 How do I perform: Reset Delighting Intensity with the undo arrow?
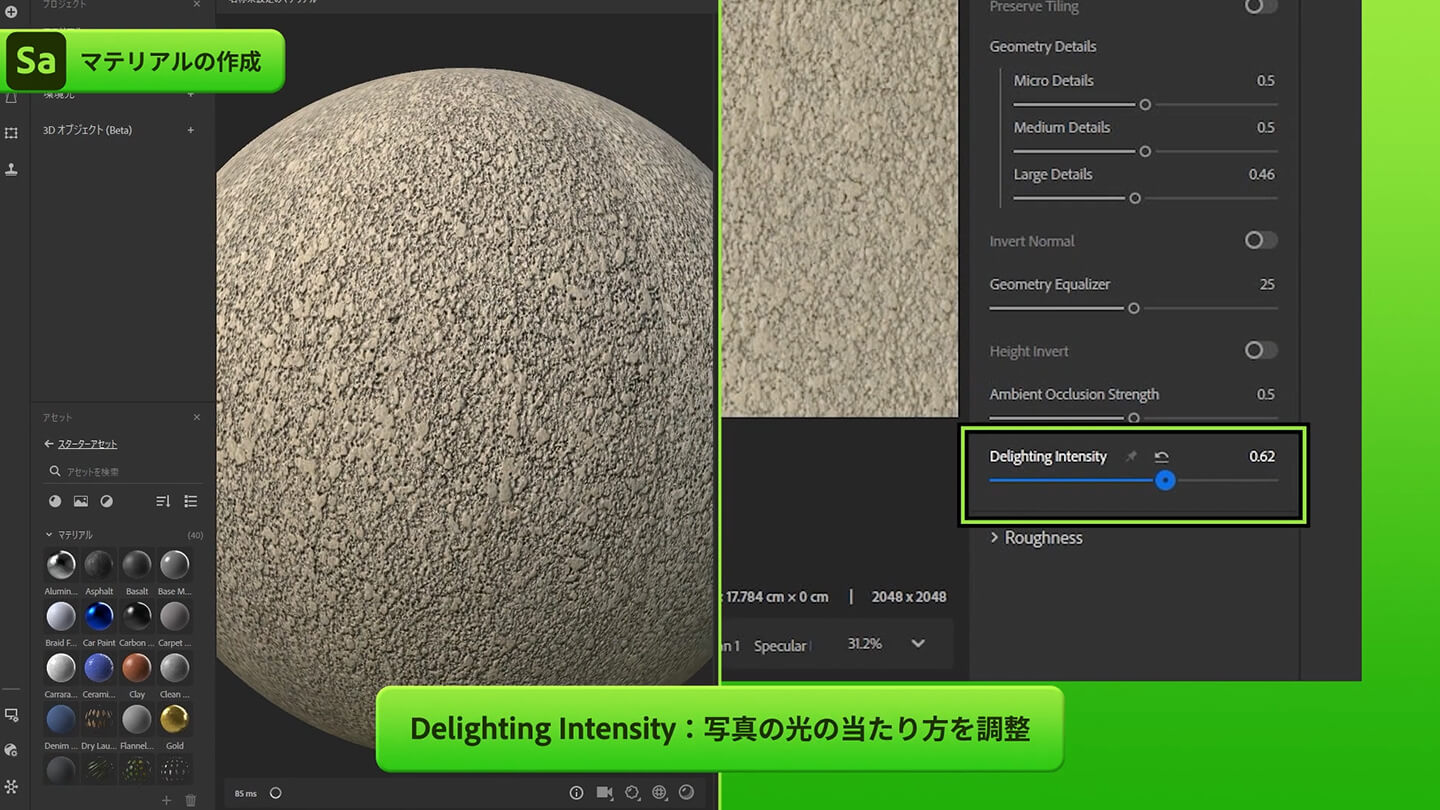[x=1161, y=457]
